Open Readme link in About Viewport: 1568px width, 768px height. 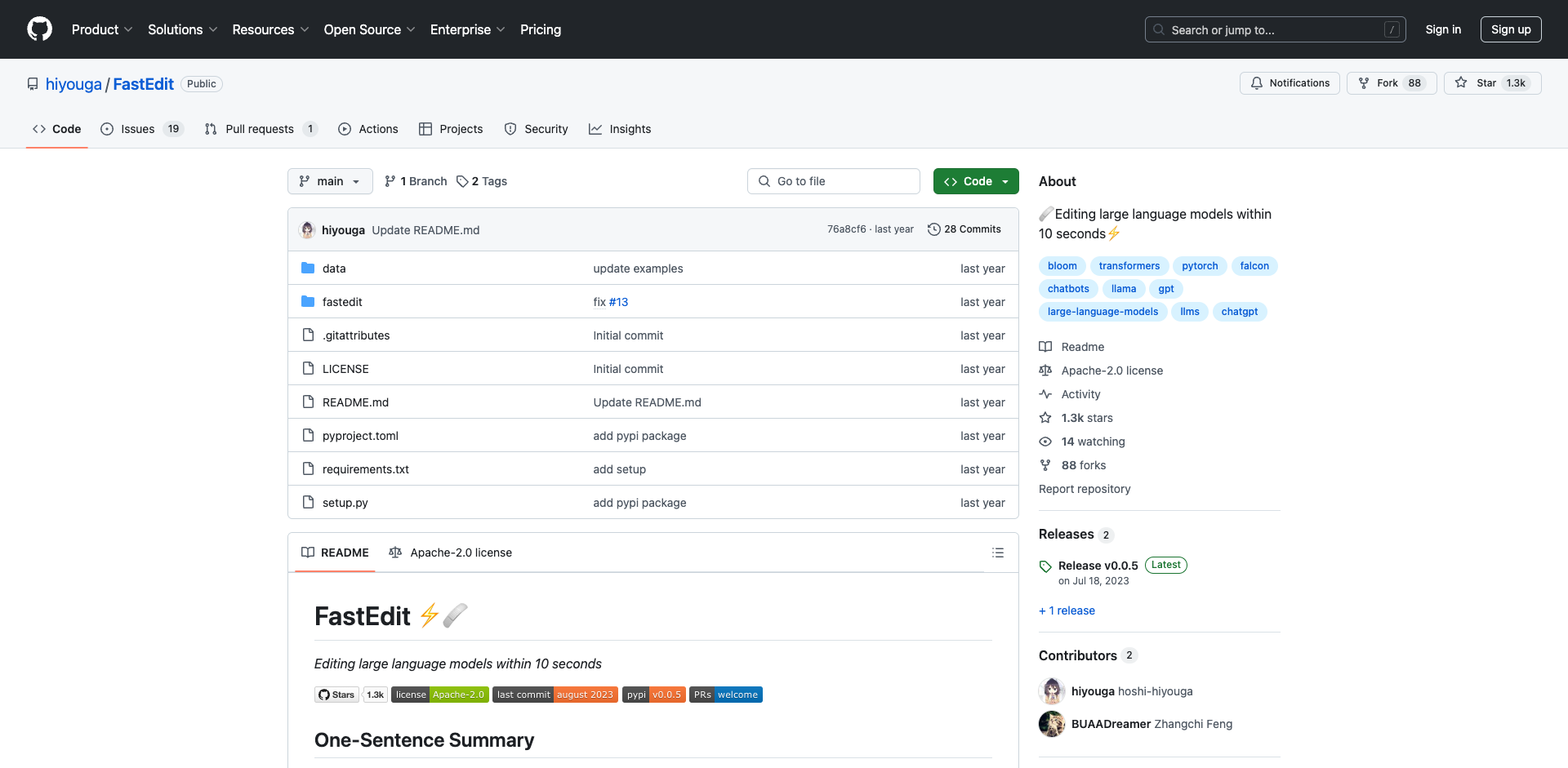pyautogui.click(x=1071, y=347)
